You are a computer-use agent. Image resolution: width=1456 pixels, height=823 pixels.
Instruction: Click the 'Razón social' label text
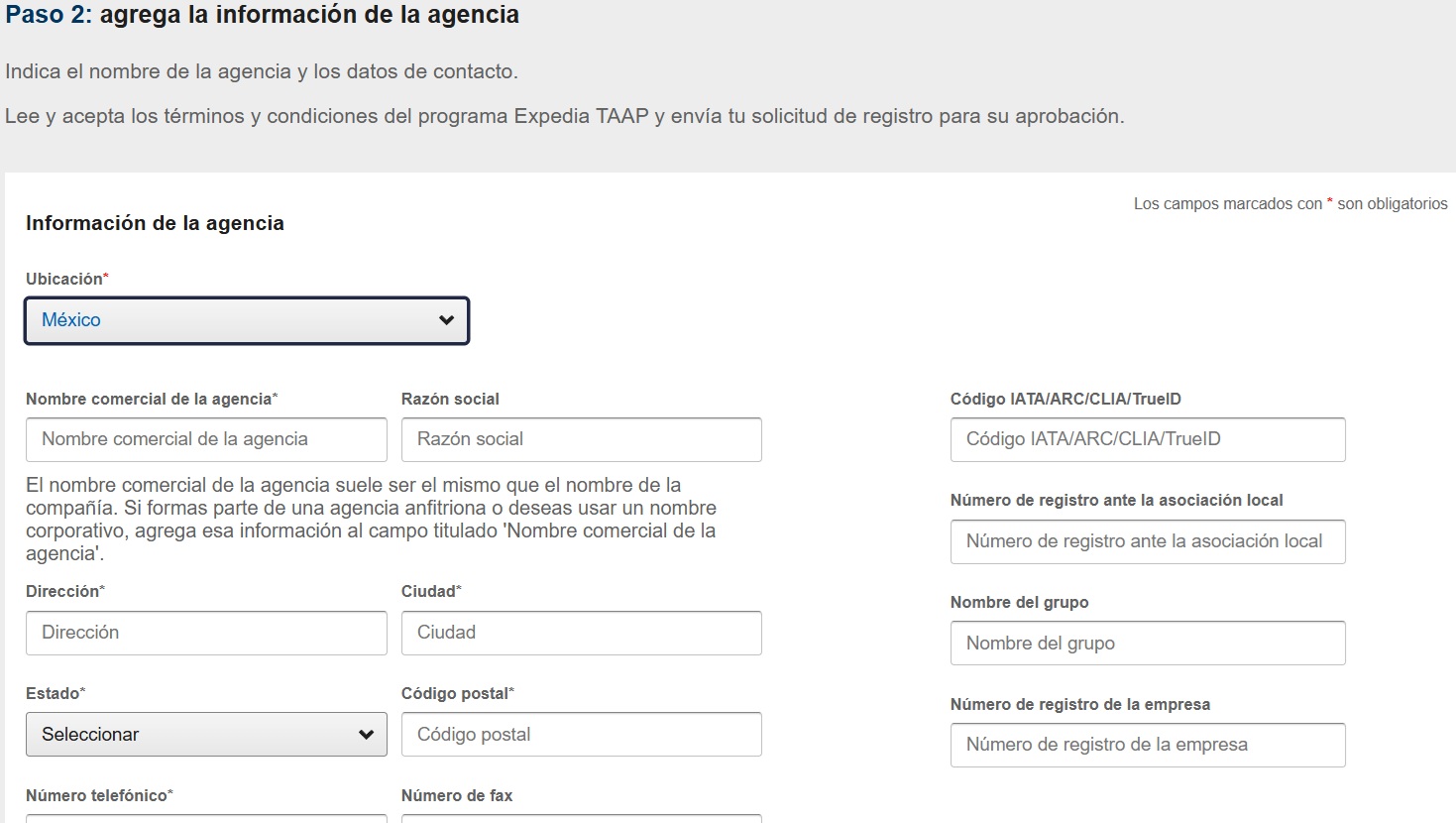coord(450,399)
